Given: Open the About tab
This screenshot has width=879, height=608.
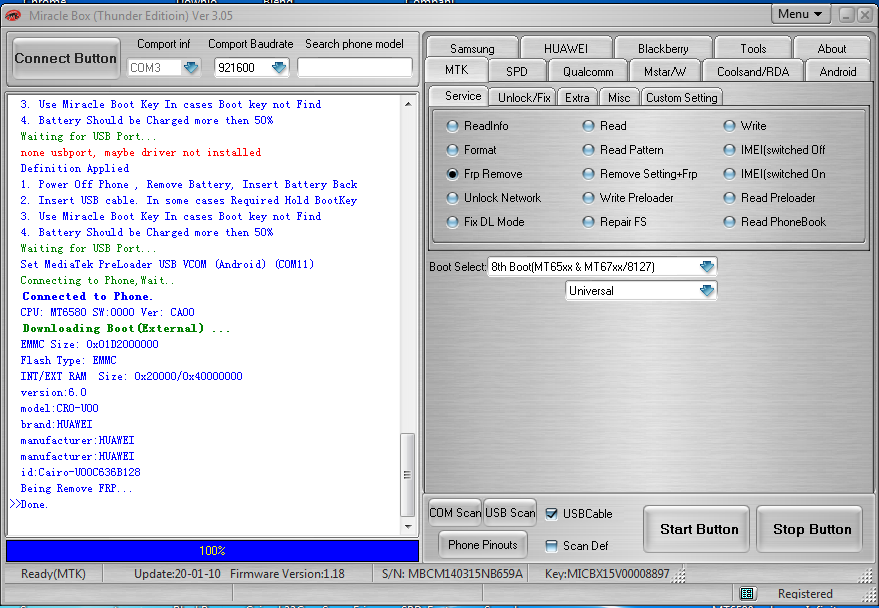Looking at the screenshot, I should coord(832,49).
